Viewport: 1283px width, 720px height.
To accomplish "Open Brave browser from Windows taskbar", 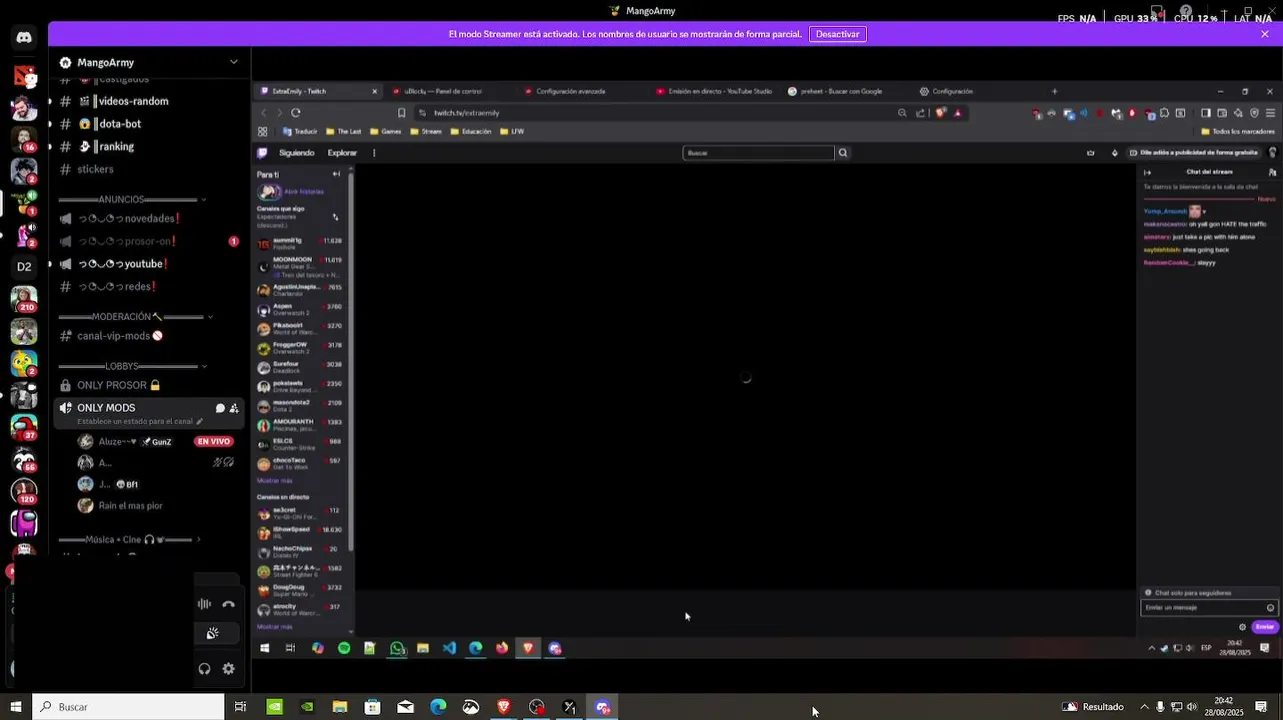I will (x=503, y=707).
